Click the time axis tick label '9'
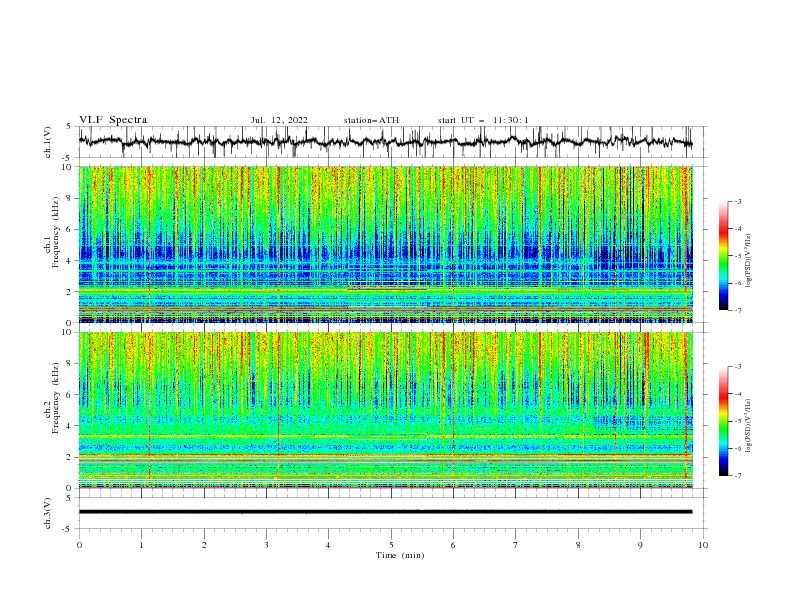The image size is (792, 612). [x=640, y=545]
